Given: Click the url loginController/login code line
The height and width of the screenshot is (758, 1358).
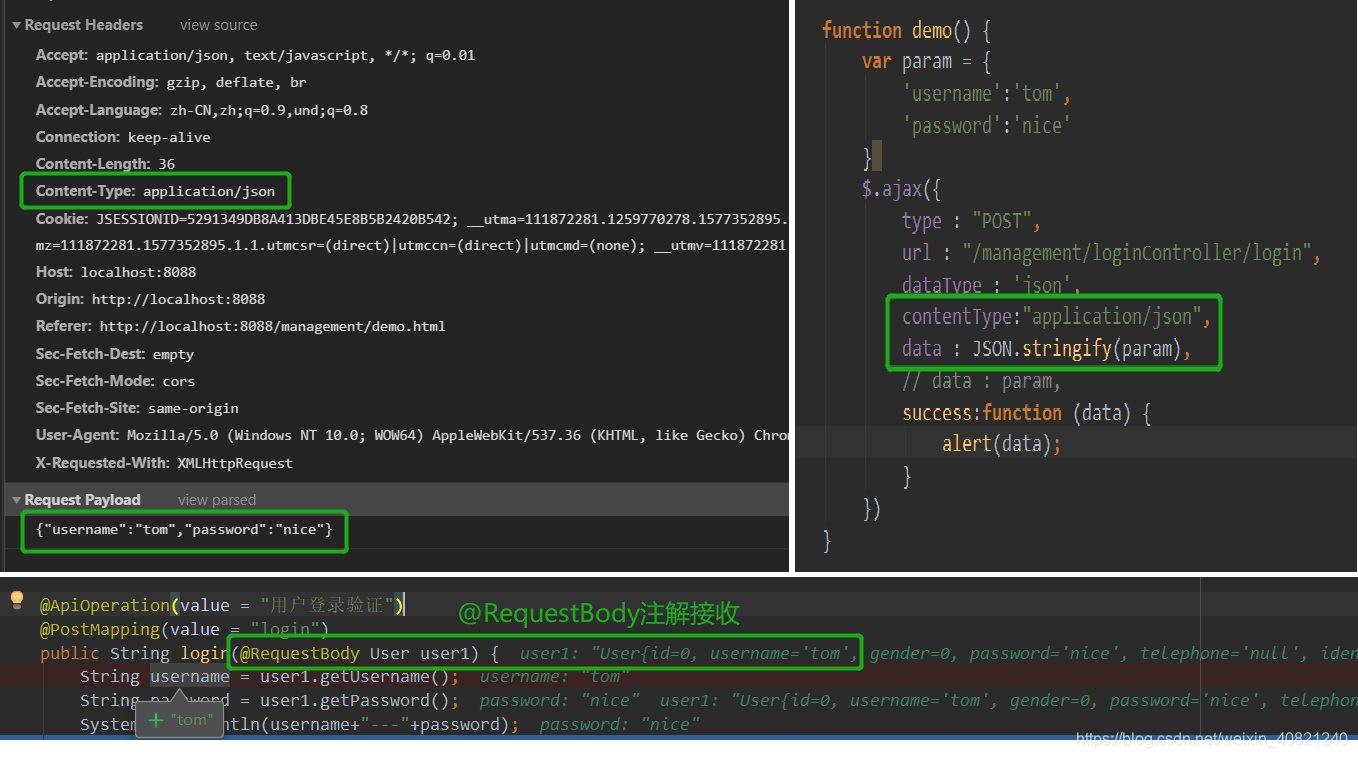Looking at the screenshot, I should point(1112,252).
